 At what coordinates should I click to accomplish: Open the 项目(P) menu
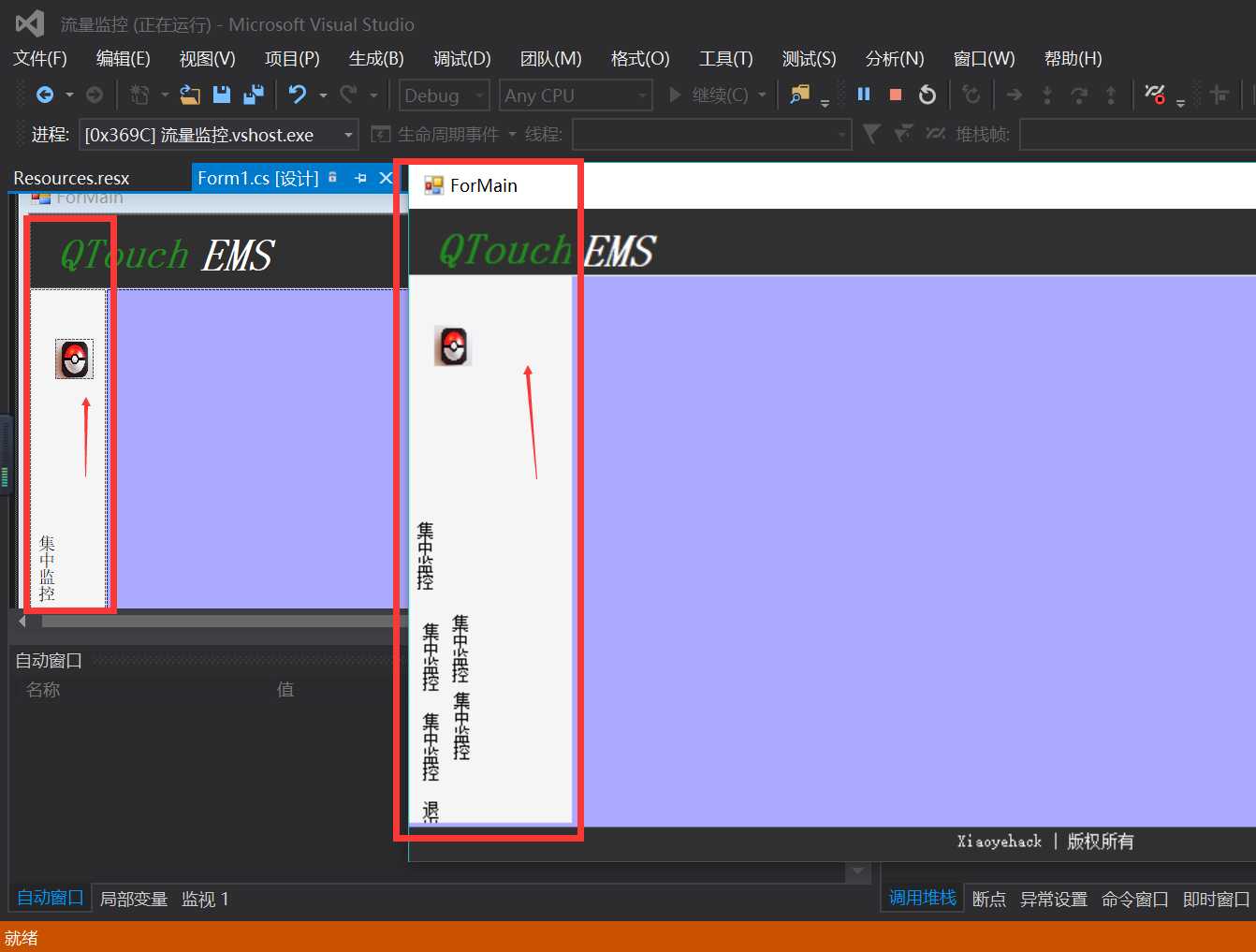[x=292, y=58]
